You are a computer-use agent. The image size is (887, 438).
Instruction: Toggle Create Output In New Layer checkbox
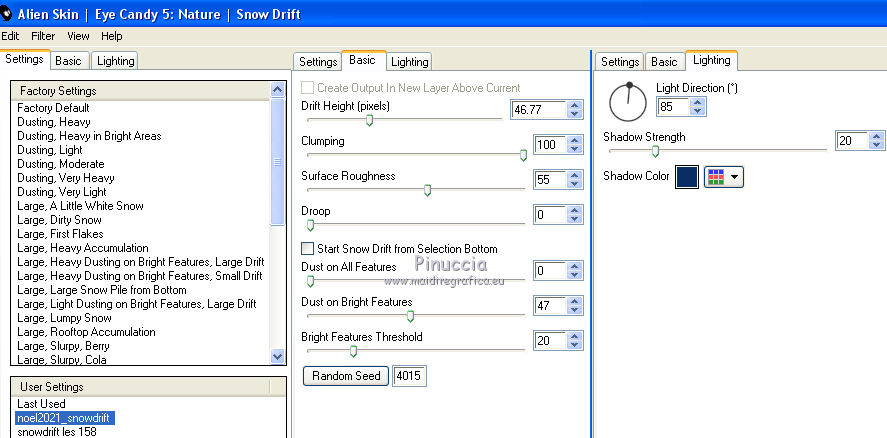pyautogui.click(x=307, y=88)
